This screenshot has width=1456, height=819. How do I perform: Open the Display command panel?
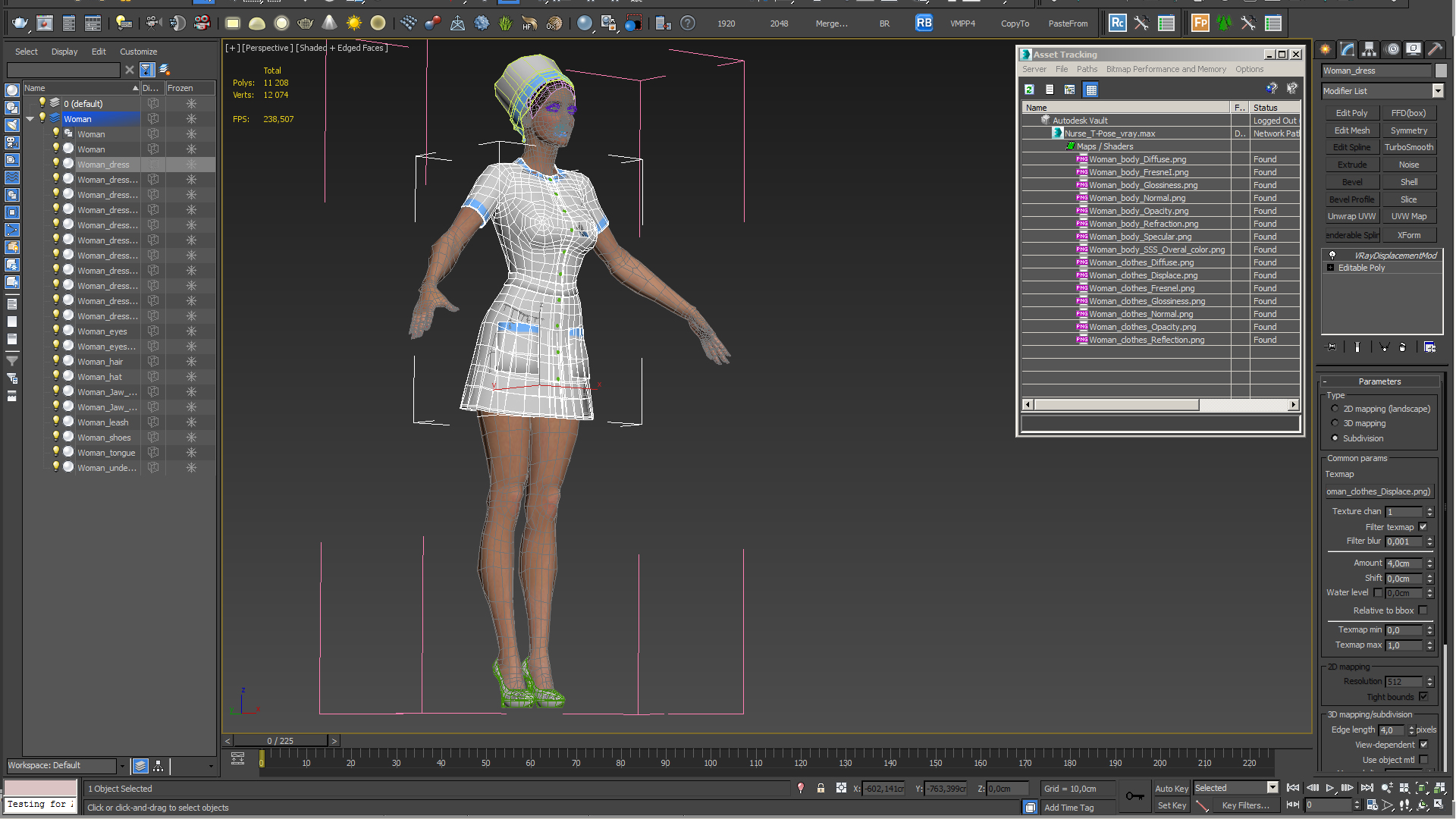tap(1414, 49)
